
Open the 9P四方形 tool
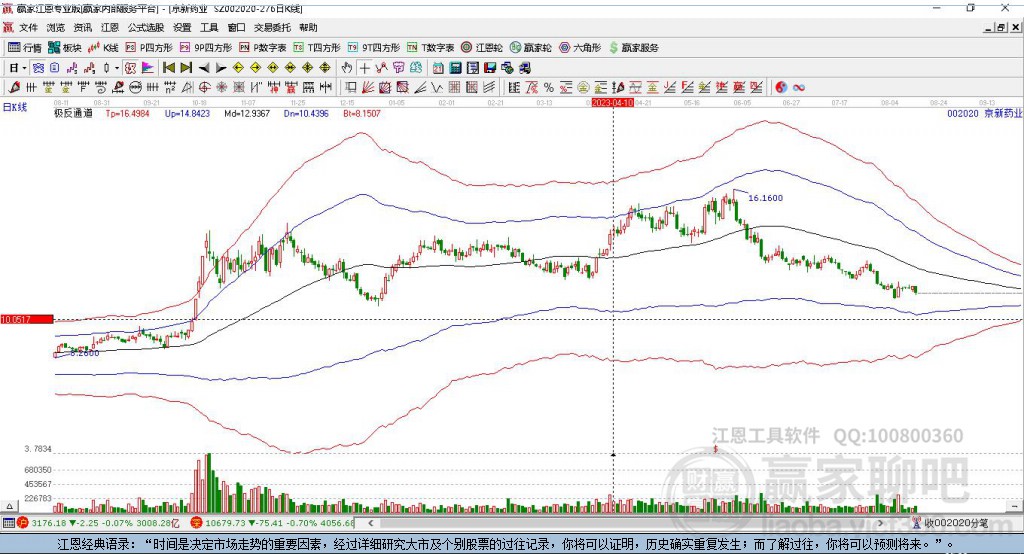(x=206, y=48)
